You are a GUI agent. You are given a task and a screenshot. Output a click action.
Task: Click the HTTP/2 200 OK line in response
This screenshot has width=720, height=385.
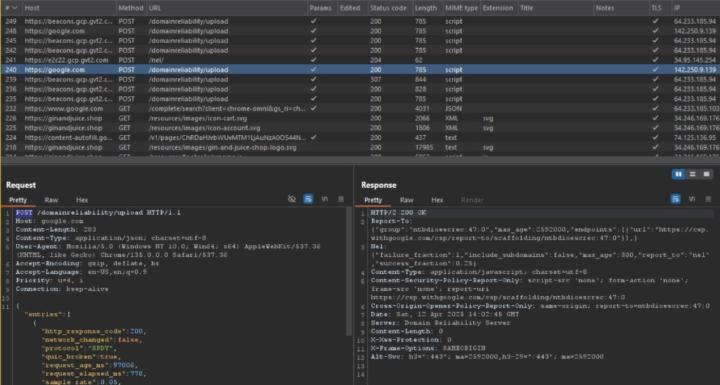[x=399, y=213]
